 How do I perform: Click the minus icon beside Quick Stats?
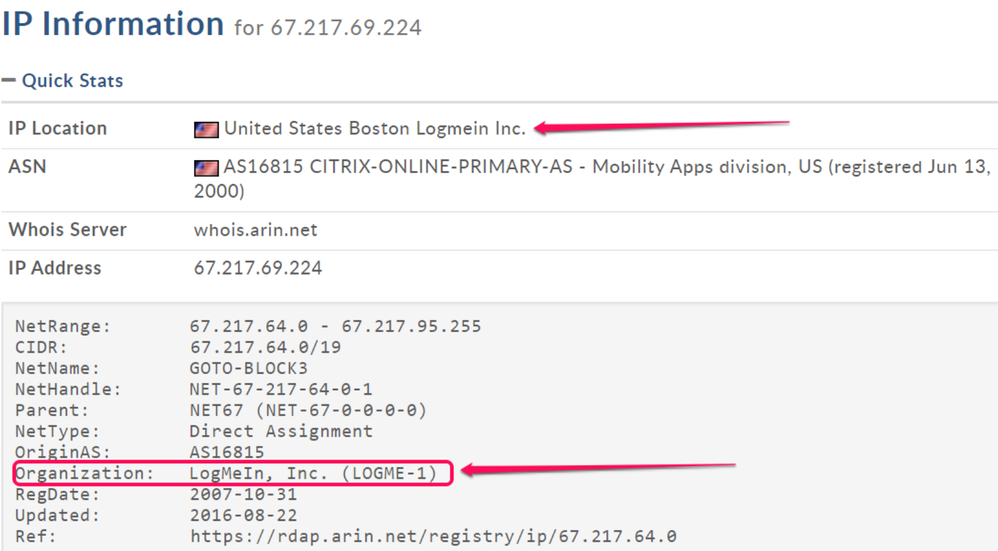tap(9, 80)
